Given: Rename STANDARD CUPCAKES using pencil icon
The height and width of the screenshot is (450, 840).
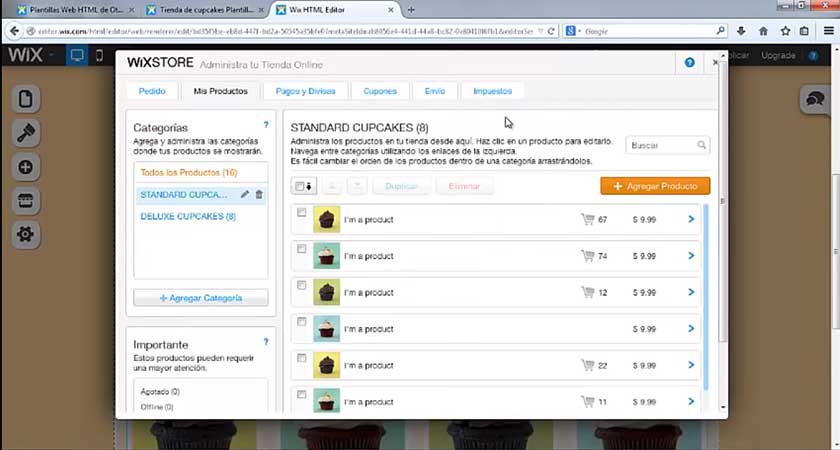Looking at the screenshot, I should click(x=245, y=194).
